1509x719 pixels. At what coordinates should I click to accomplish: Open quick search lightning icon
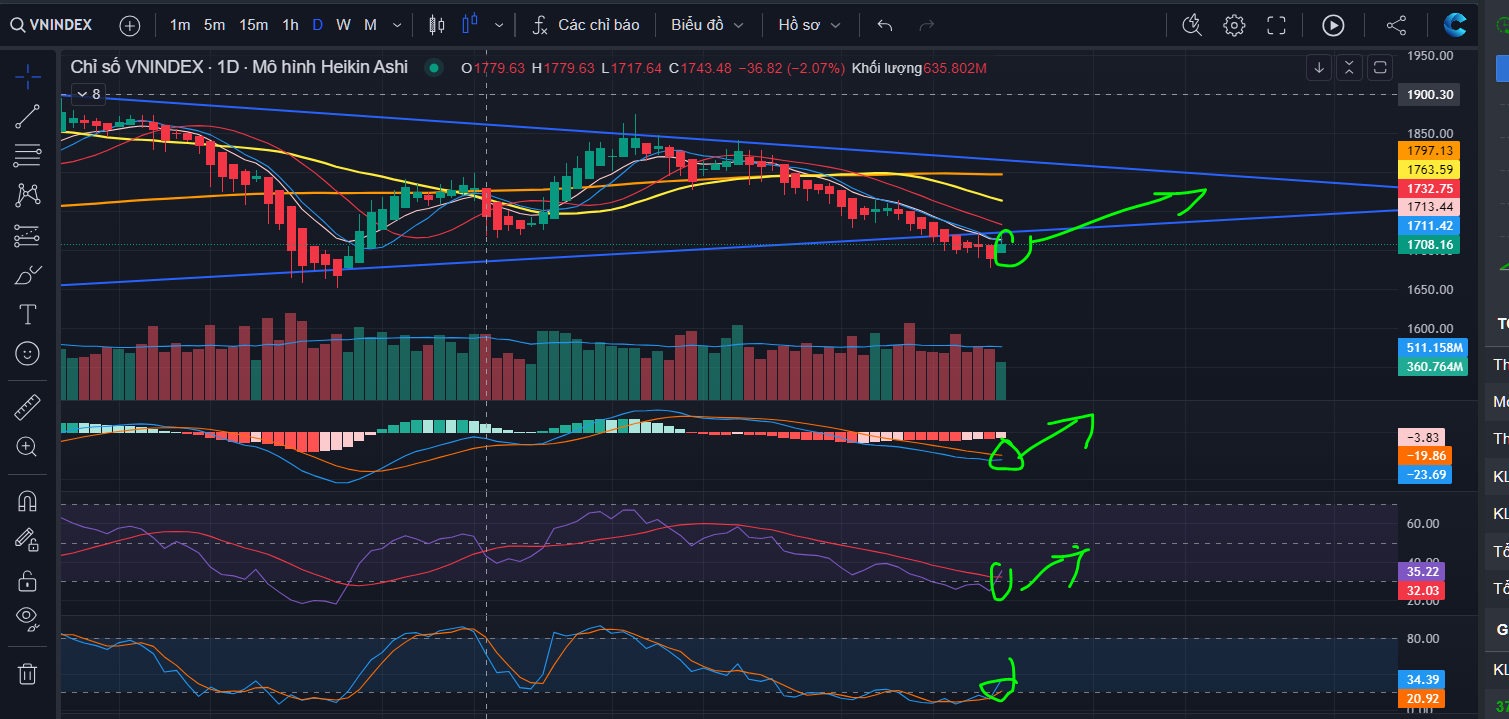(x=1191, y=25)
